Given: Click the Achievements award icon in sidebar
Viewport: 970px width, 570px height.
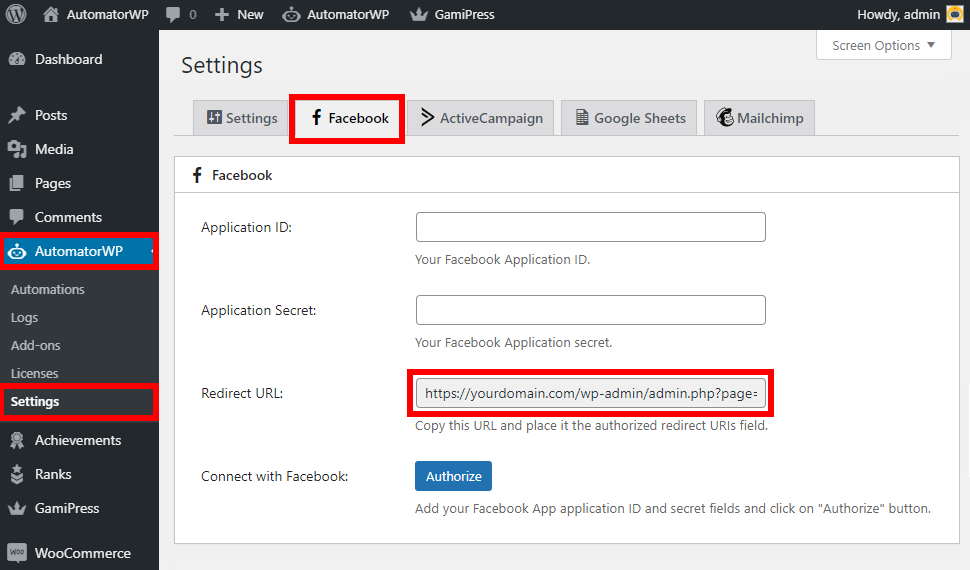Looking at the screenshot, I should click(x=17, y=440).
